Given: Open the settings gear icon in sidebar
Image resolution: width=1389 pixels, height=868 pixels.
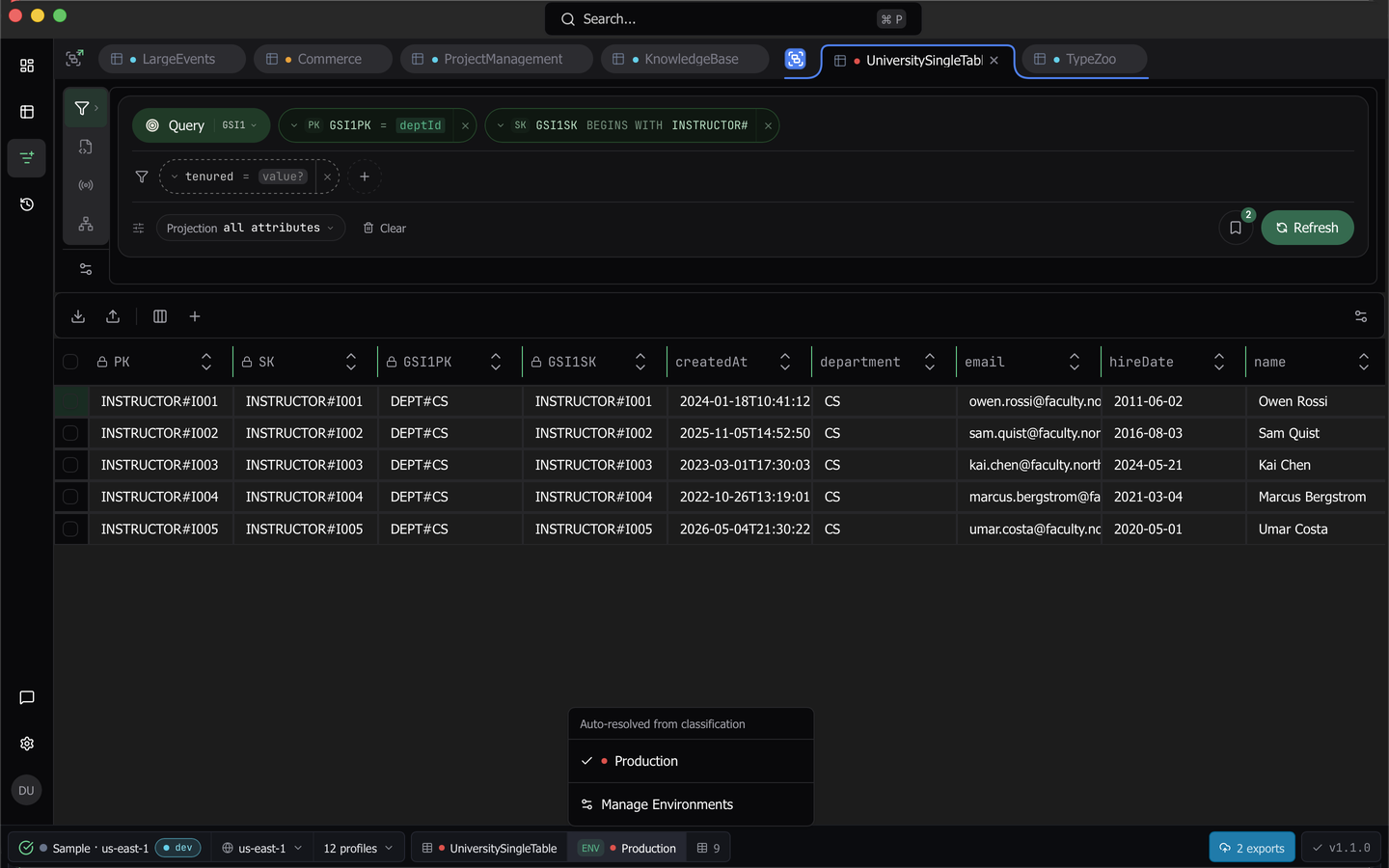Looking at the screenshot, I should coord(27,744).
